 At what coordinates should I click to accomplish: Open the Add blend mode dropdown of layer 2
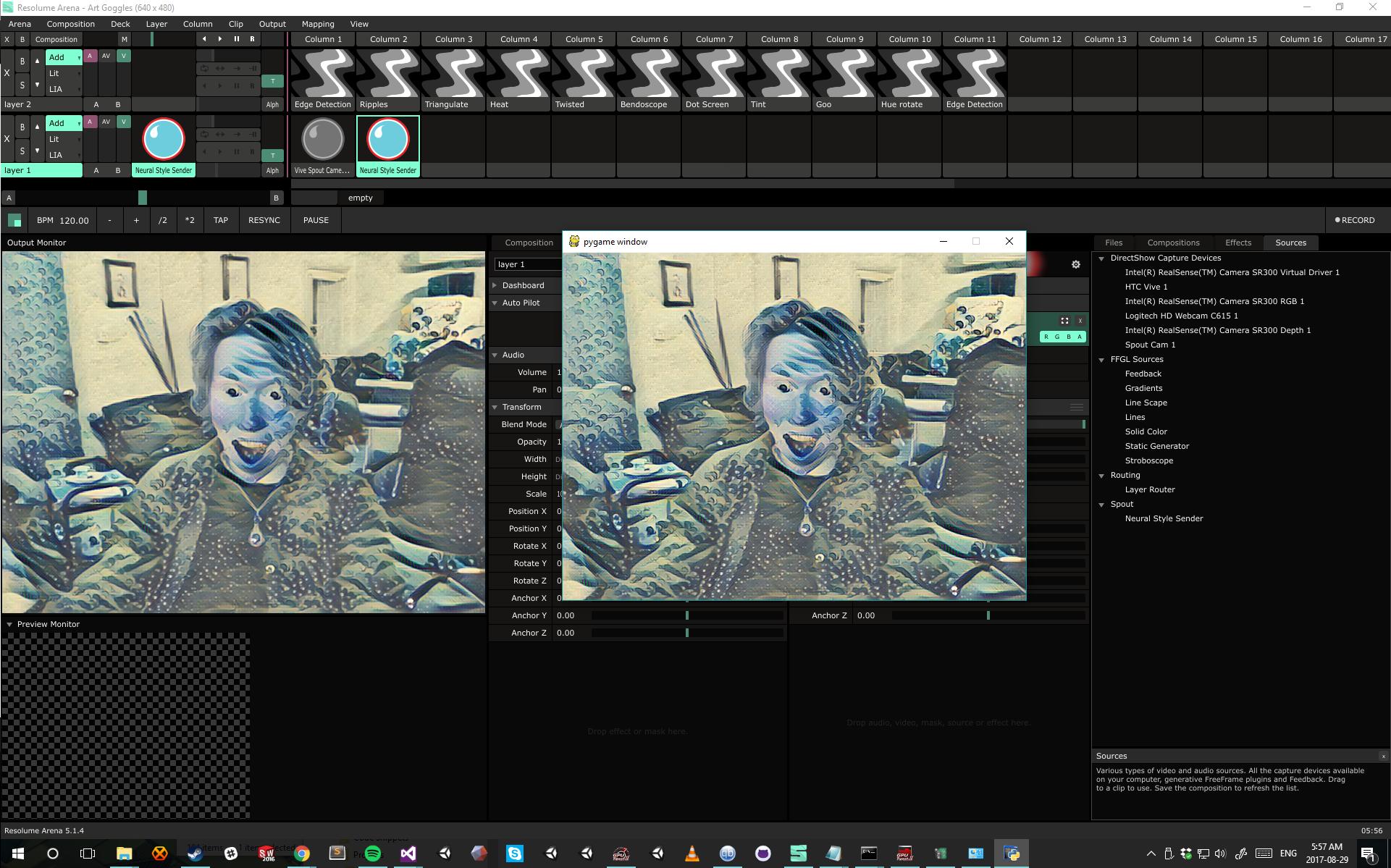pos(64,57)
